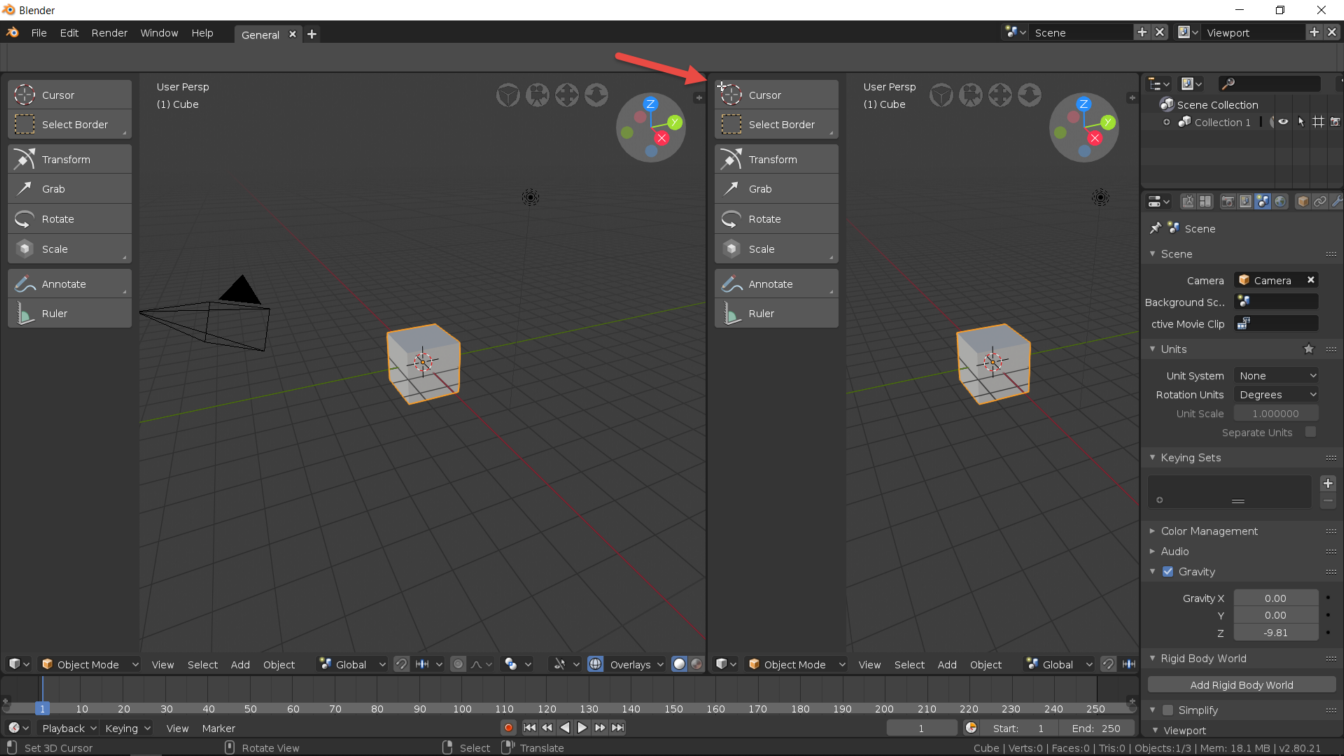The height and width of the screenshot is (756, 1344).
Task: Expand the Color Management panel
Action: 1208,531
